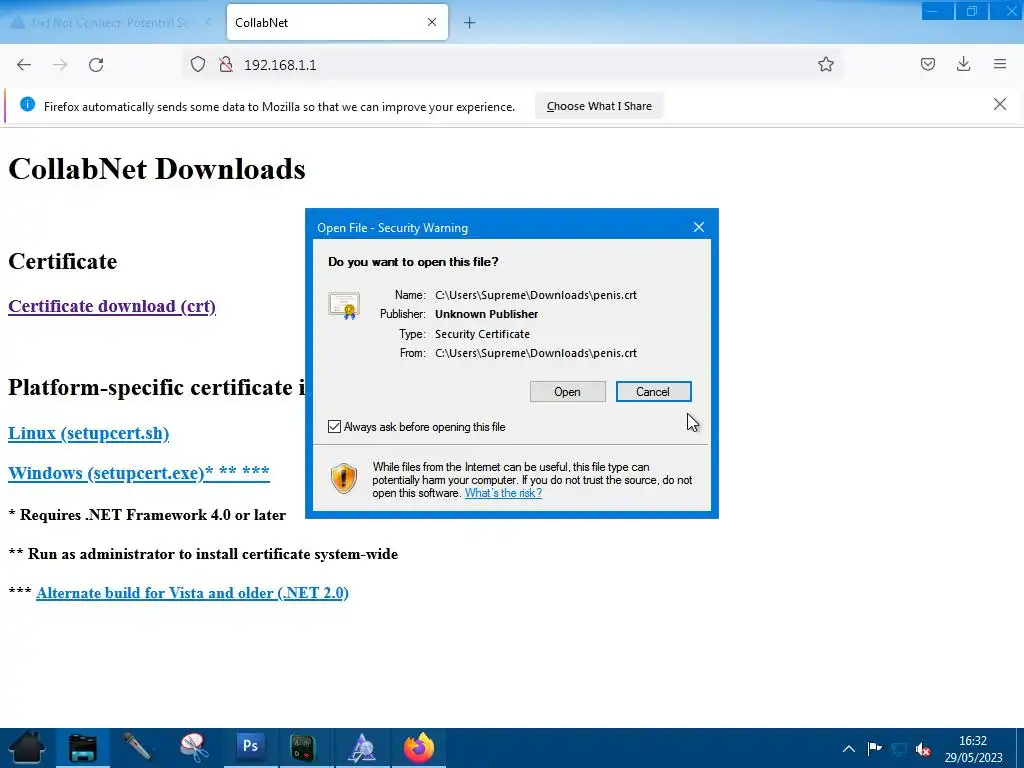This screenshot has height=768, width=1024.
Task: Close the CollabNet tab
Action: 432,22
